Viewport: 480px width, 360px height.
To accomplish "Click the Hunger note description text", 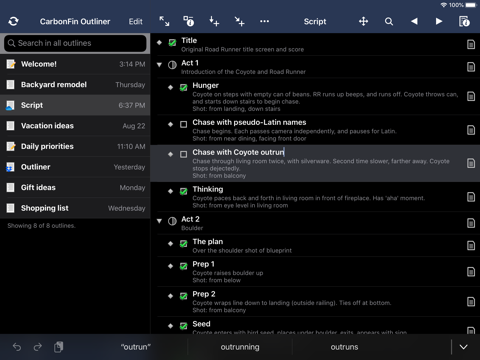I will pos(325,101).
